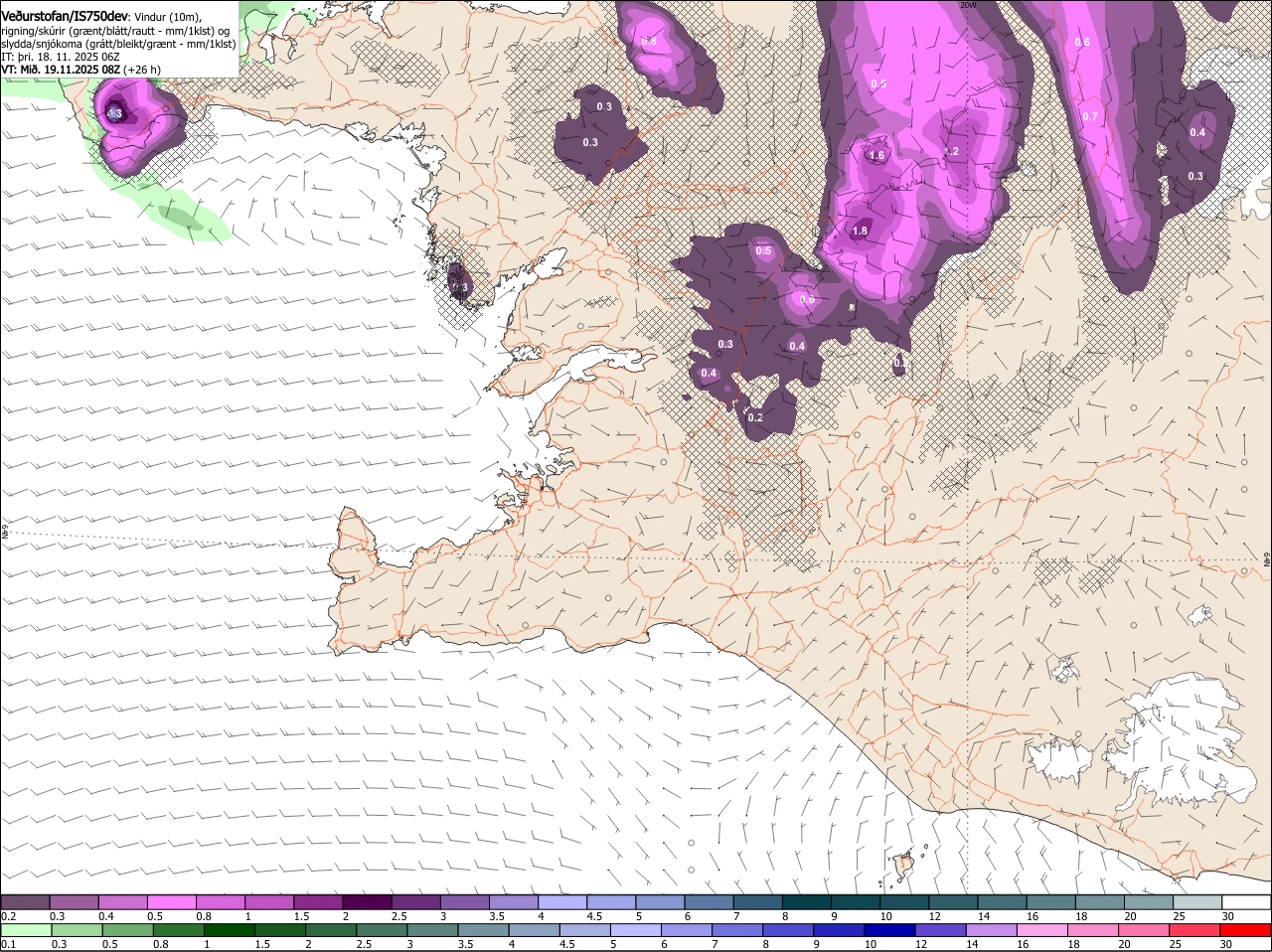Select bottom-row legend swatch starting at 6
Screen dimensions: 1272x952
[x=687, y=930]
